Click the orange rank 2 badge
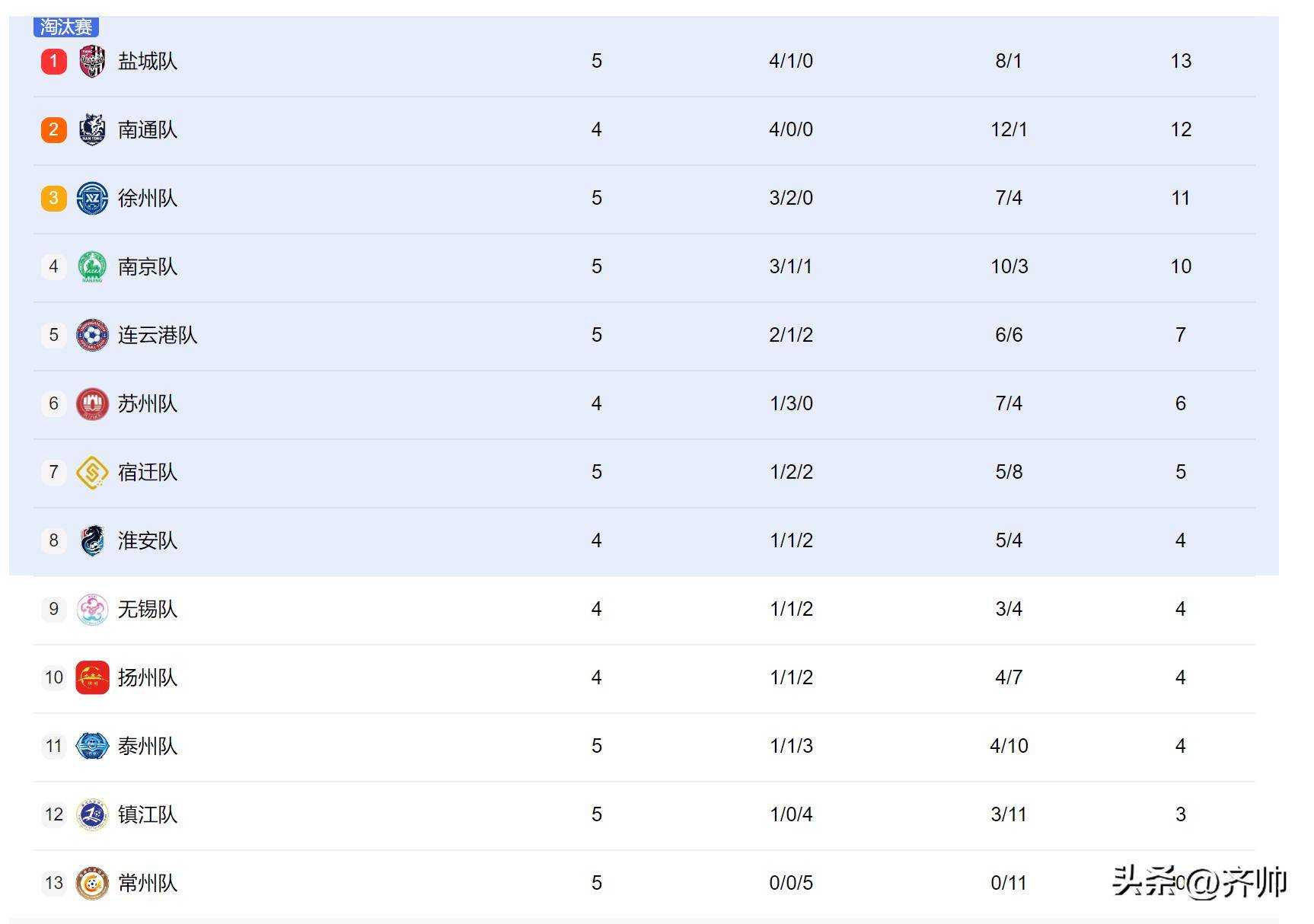 (x=54, y=129)
